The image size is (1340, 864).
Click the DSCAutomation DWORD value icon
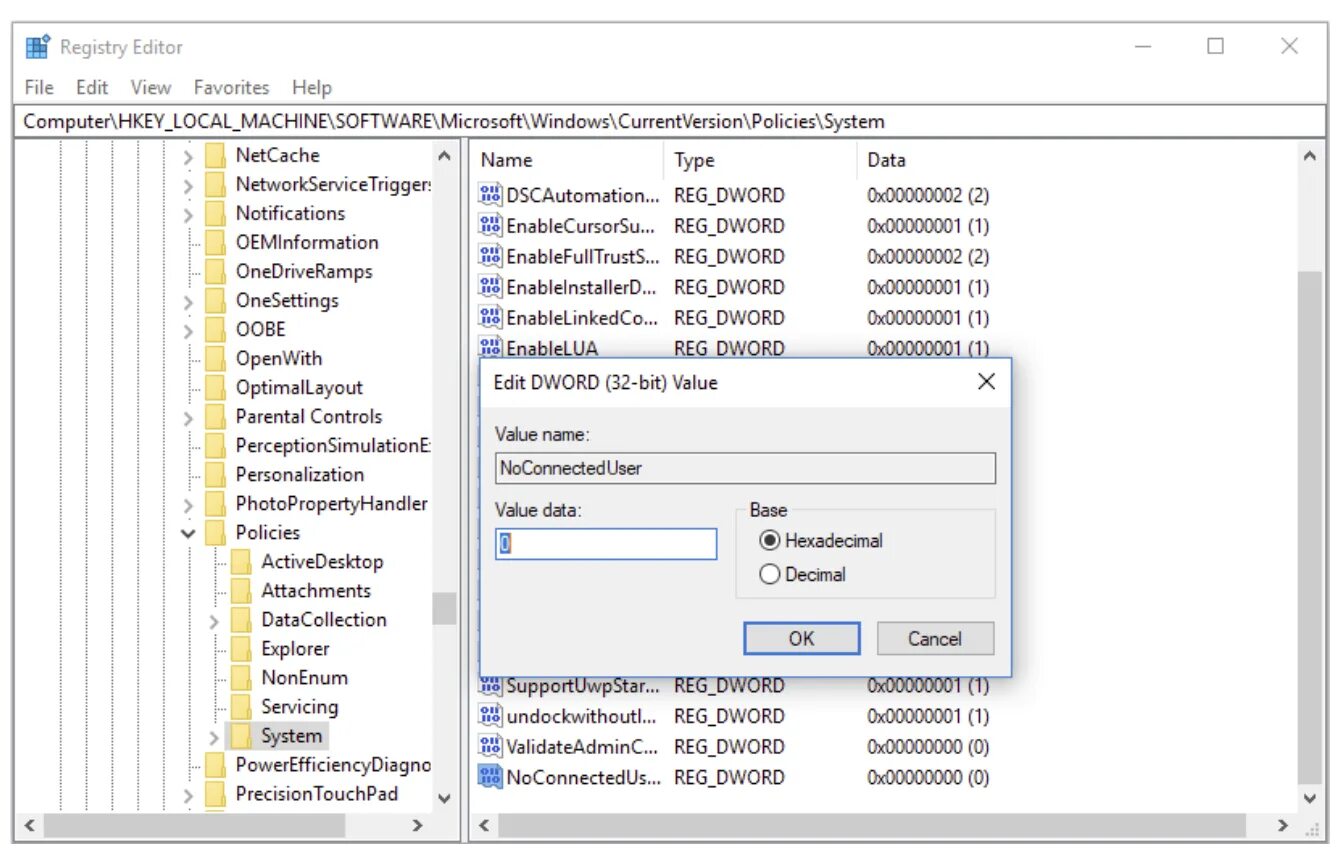[x=490, y=195]
